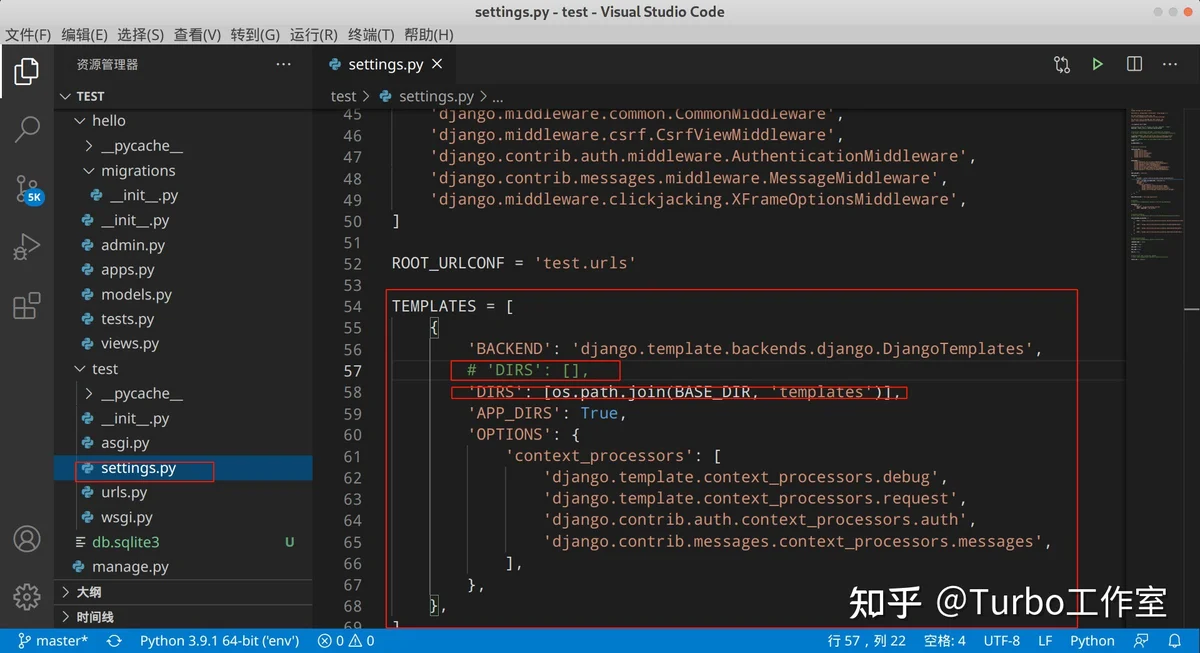Expand the 时间线 timeline section
Viewport: 1200px width, 653px height.
click(x=183, y=617)
